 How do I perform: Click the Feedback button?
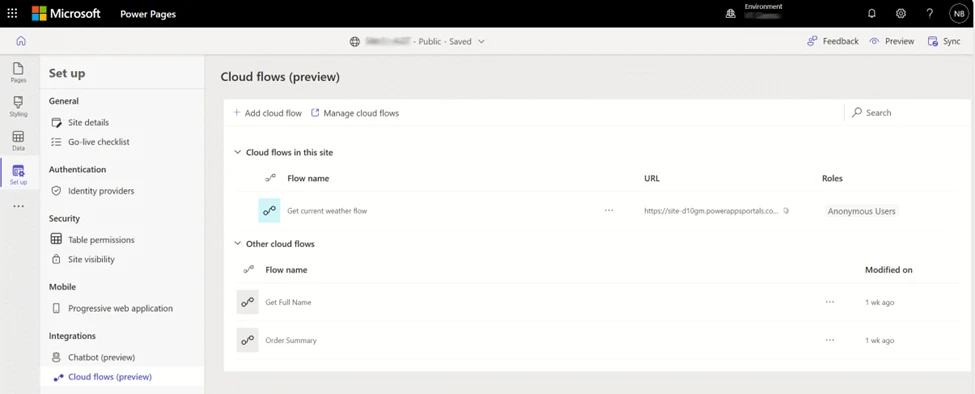833,41
